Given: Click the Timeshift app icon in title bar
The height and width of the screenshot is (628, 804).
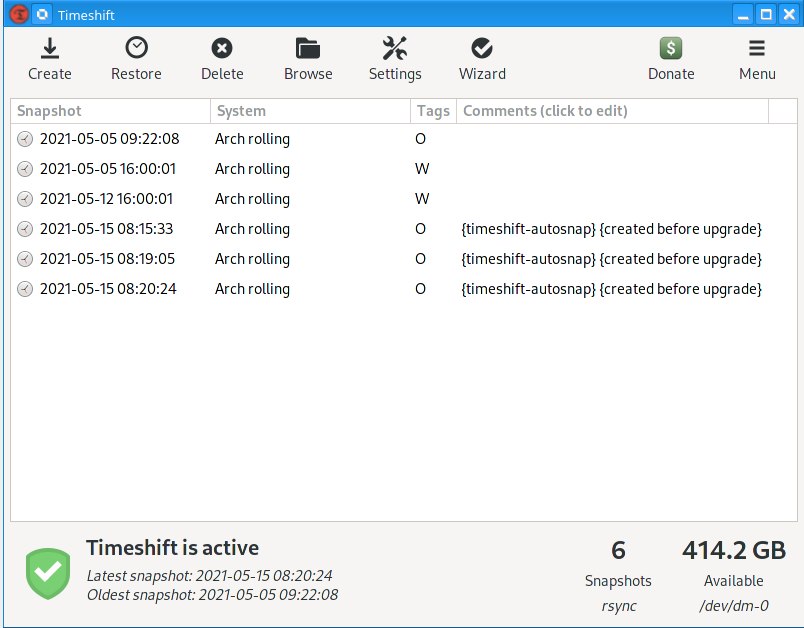Looking at the screenshot, I should pos(19,14).
